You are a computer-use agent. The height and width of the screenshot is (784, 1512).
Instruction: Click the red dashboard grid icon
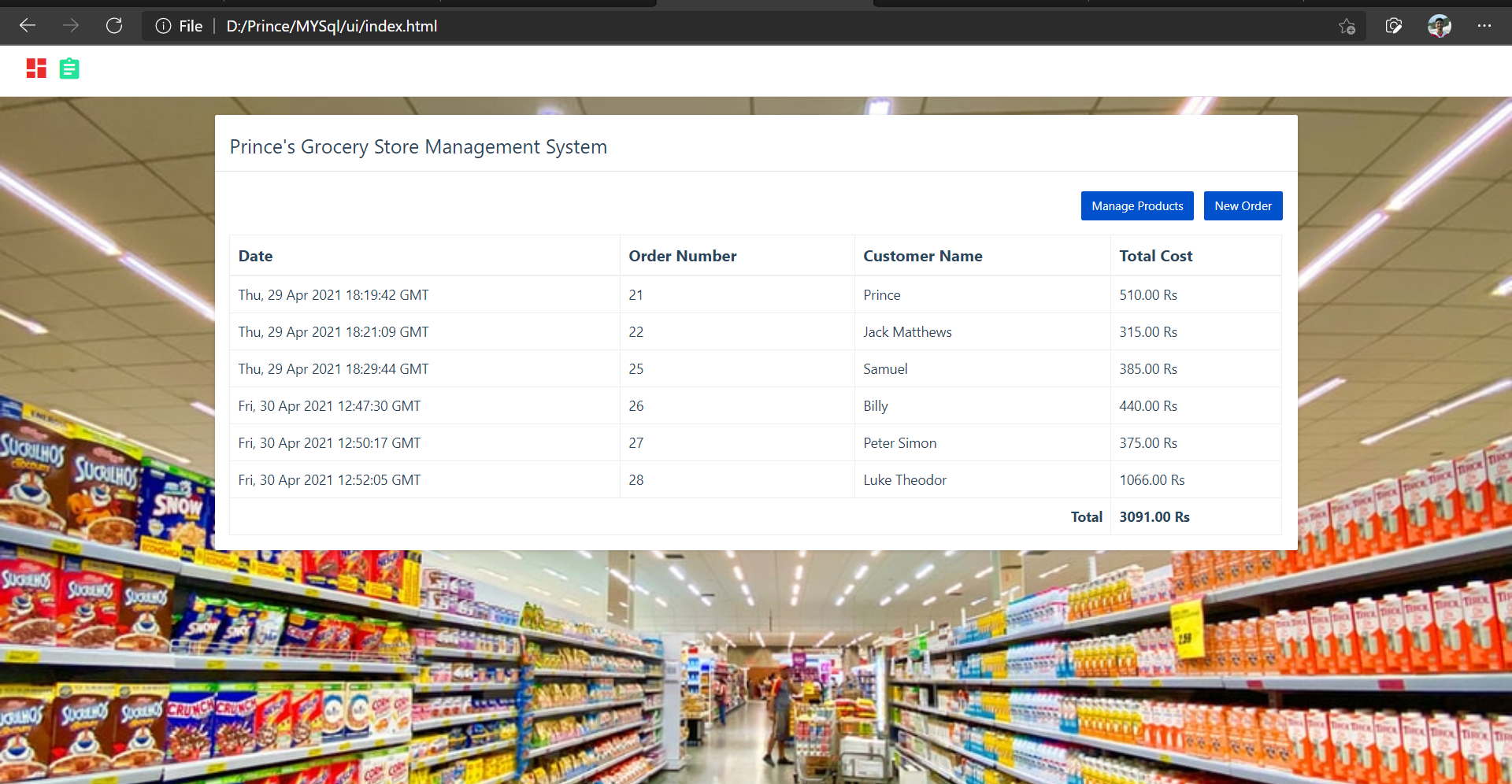click(36, 68)
